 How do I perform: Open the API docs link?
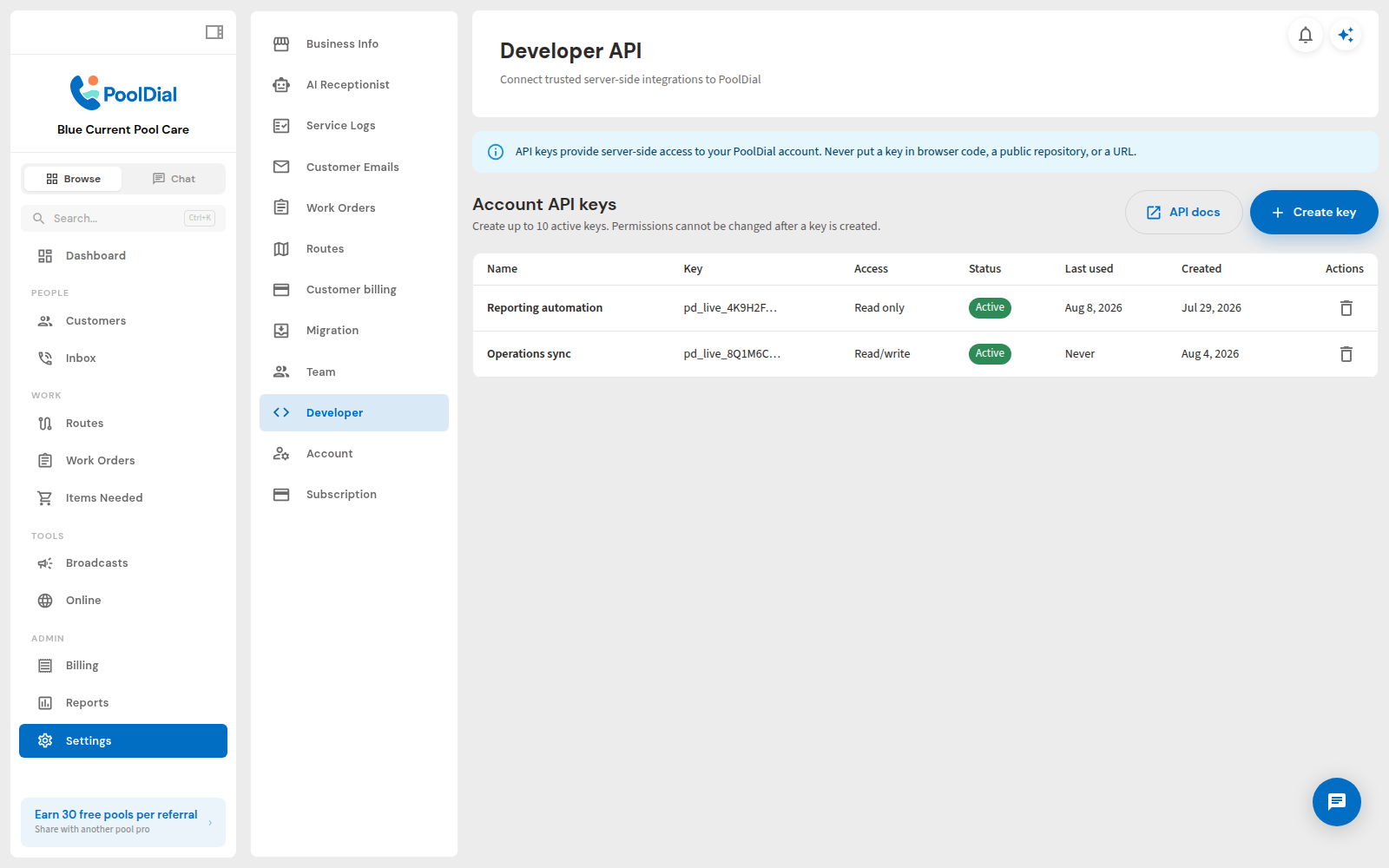click(x=1183, y=213)
